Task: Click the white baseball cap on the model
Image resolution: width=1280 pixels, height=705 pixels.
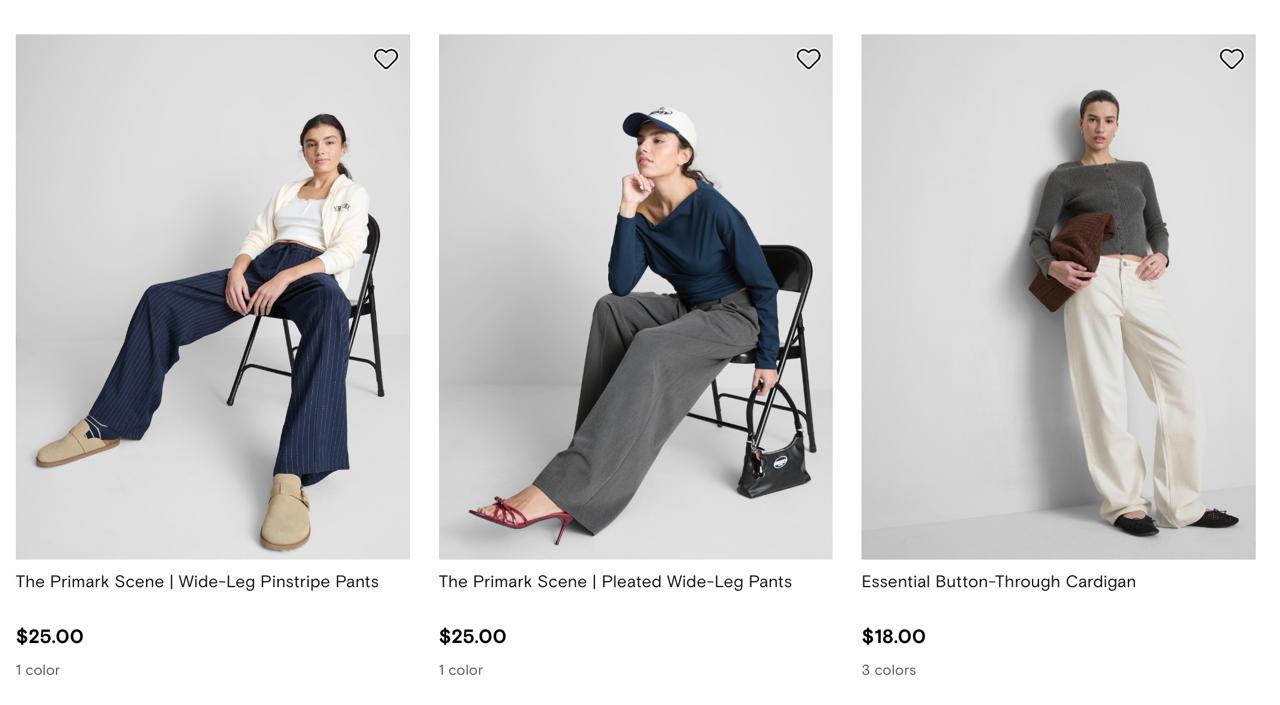Action: [664, 124]
